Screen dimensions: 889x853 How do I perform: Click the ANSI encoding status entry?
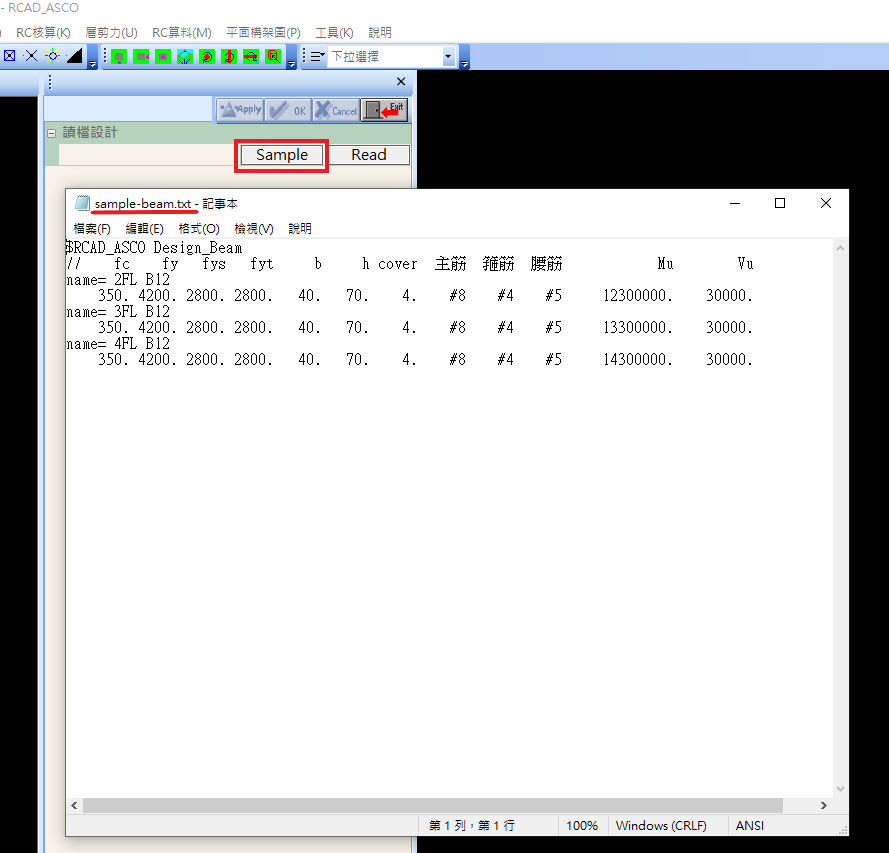point(750,826)
